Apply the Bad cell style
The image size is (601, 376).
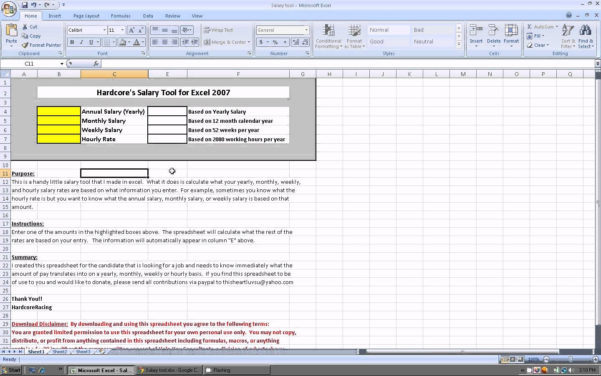(x=433, y=30)
